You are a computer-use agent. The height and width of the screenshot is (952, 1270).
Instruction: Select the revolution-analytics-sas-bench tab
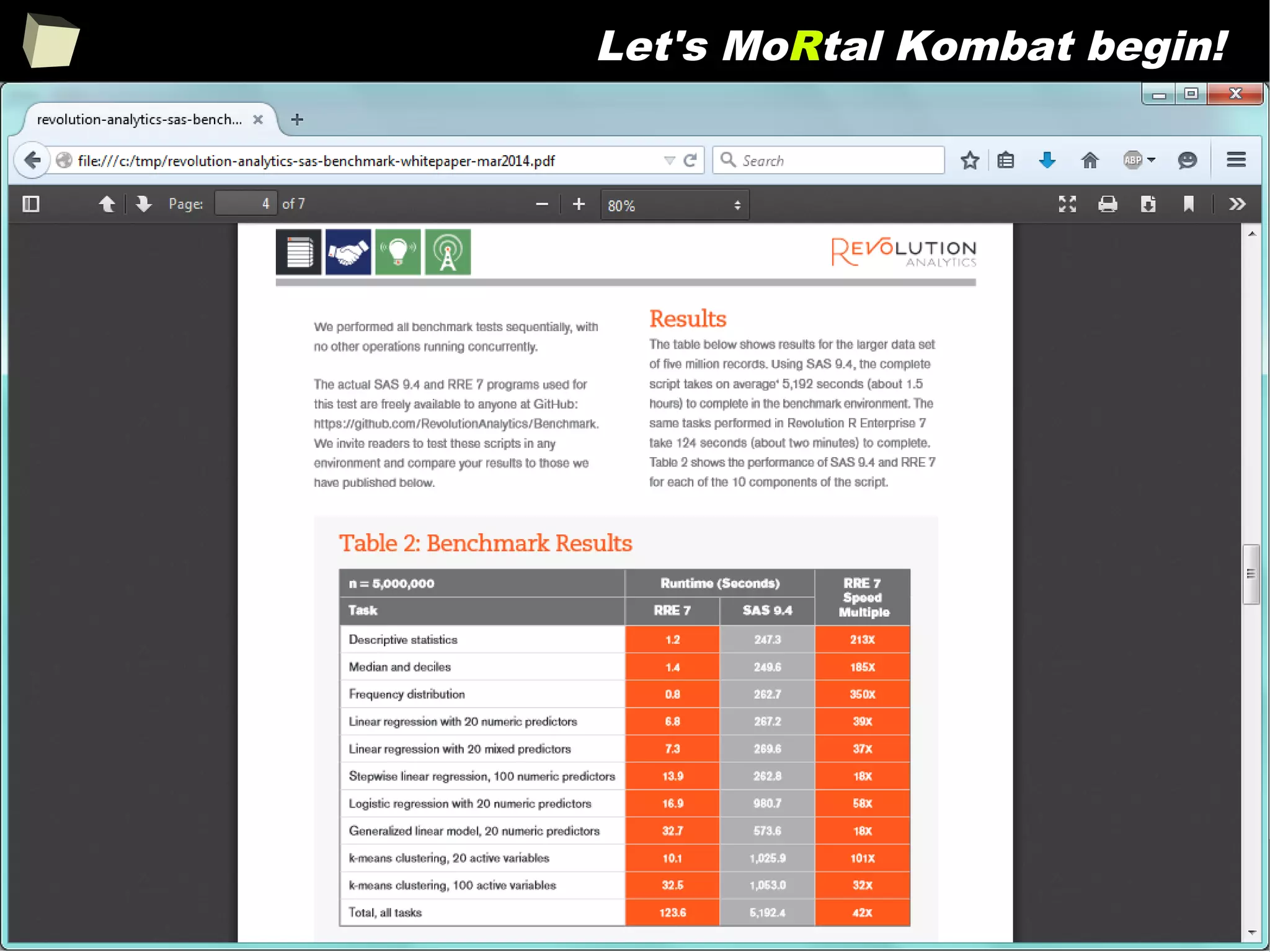pyautogui.click(x=149, y=120)
